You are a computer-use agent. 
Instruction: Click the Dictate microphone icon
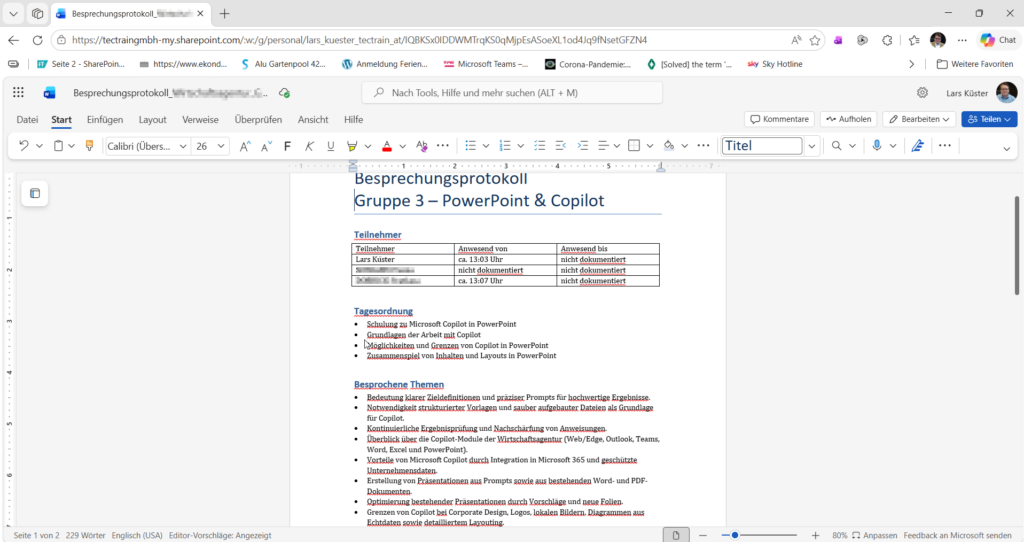point(877,146)
